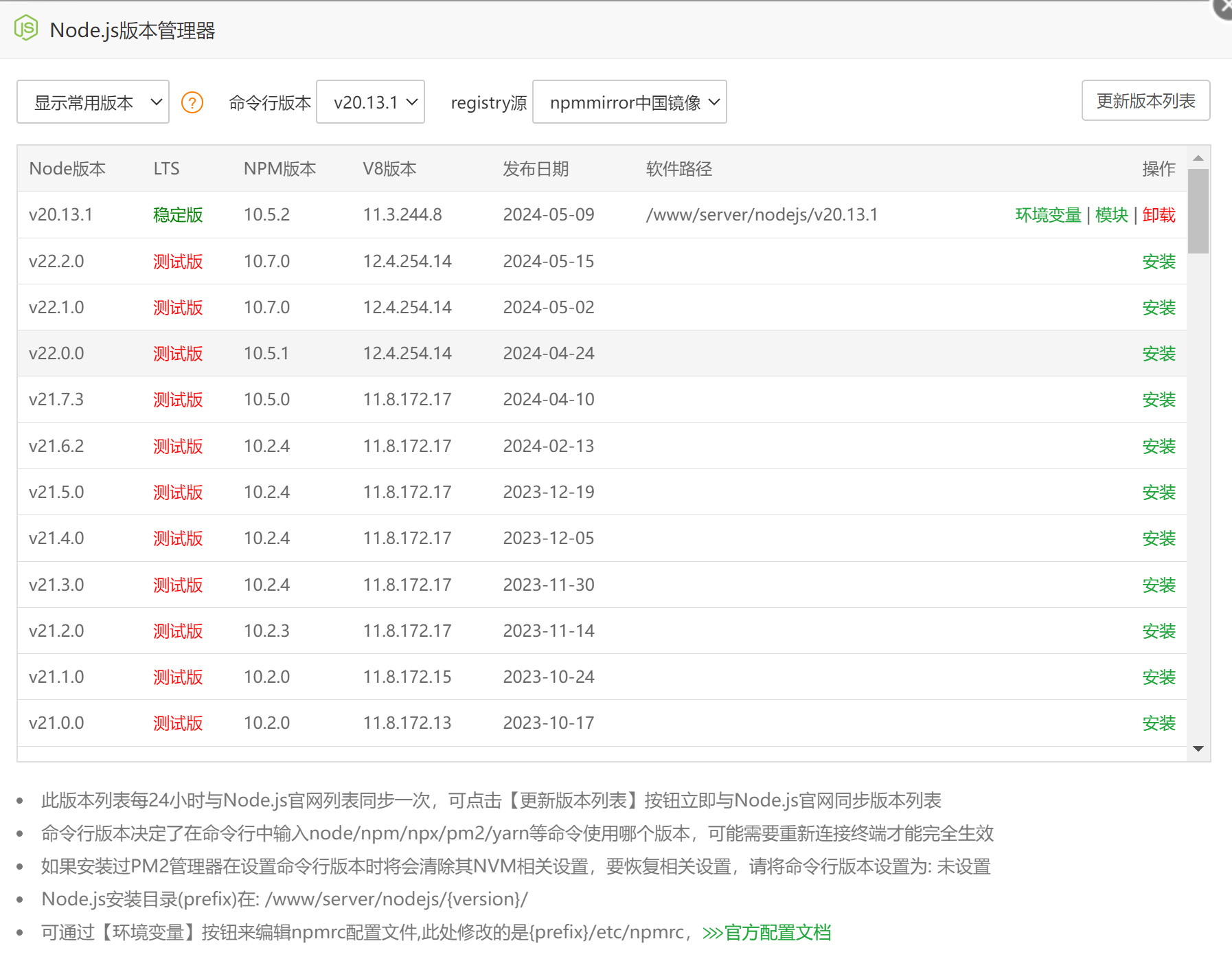The height and width of the screenshot is (972, 1232).
Task: Click the version list scrollbar thumb
Action: click(x=1198, y=211)
